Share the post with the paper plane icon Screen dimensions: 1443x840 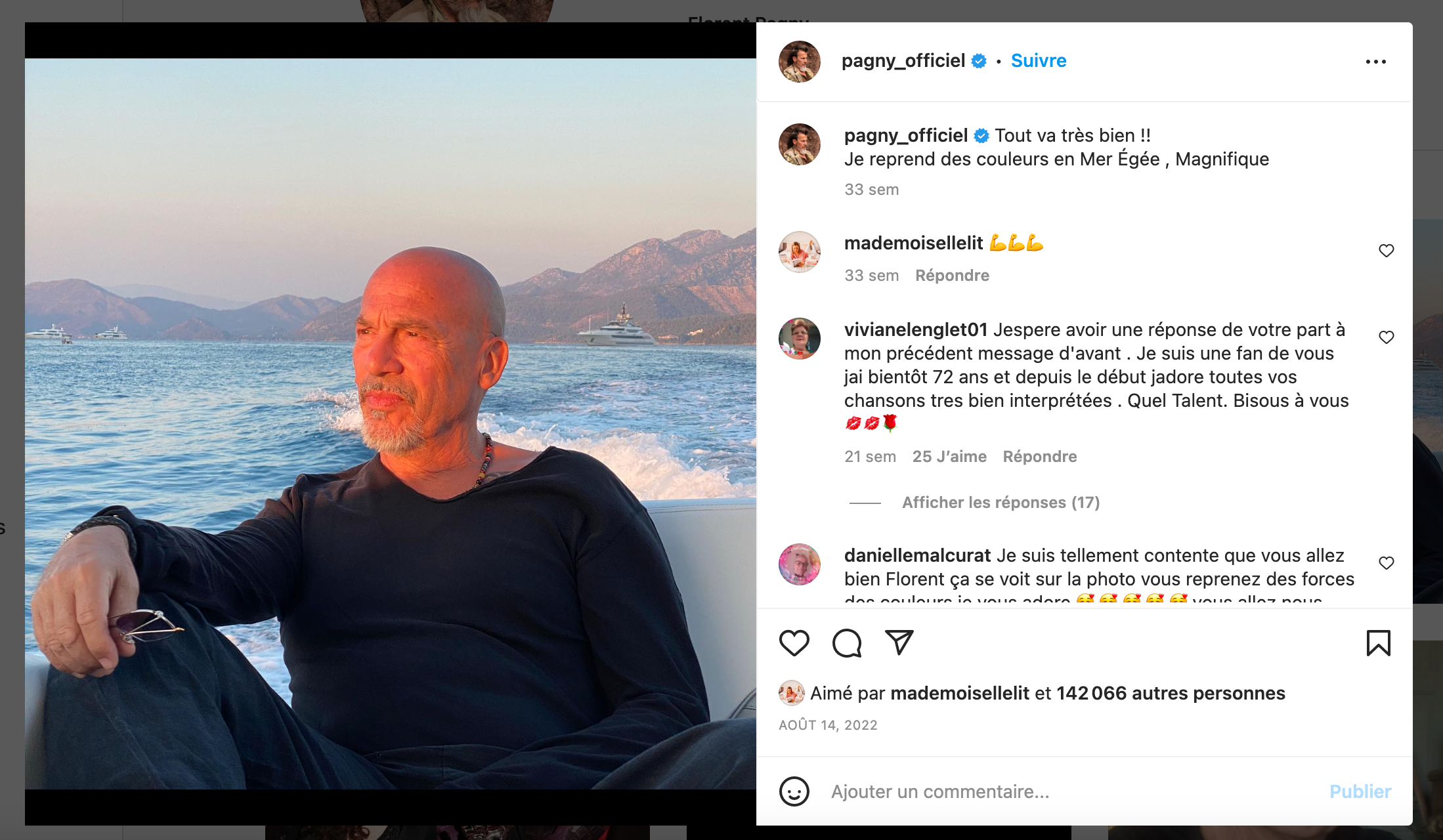point(899,642)
